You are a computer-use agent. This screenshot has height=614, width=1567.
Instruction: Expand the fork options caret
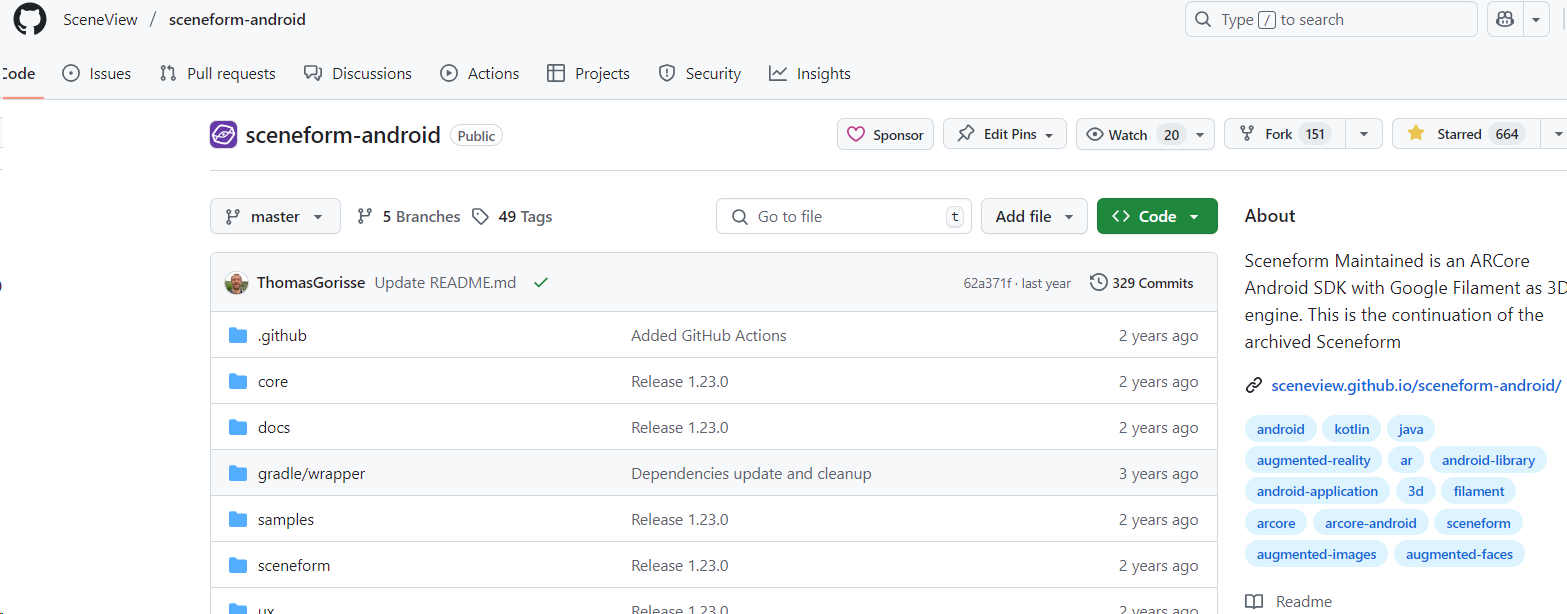[1364, 134]
